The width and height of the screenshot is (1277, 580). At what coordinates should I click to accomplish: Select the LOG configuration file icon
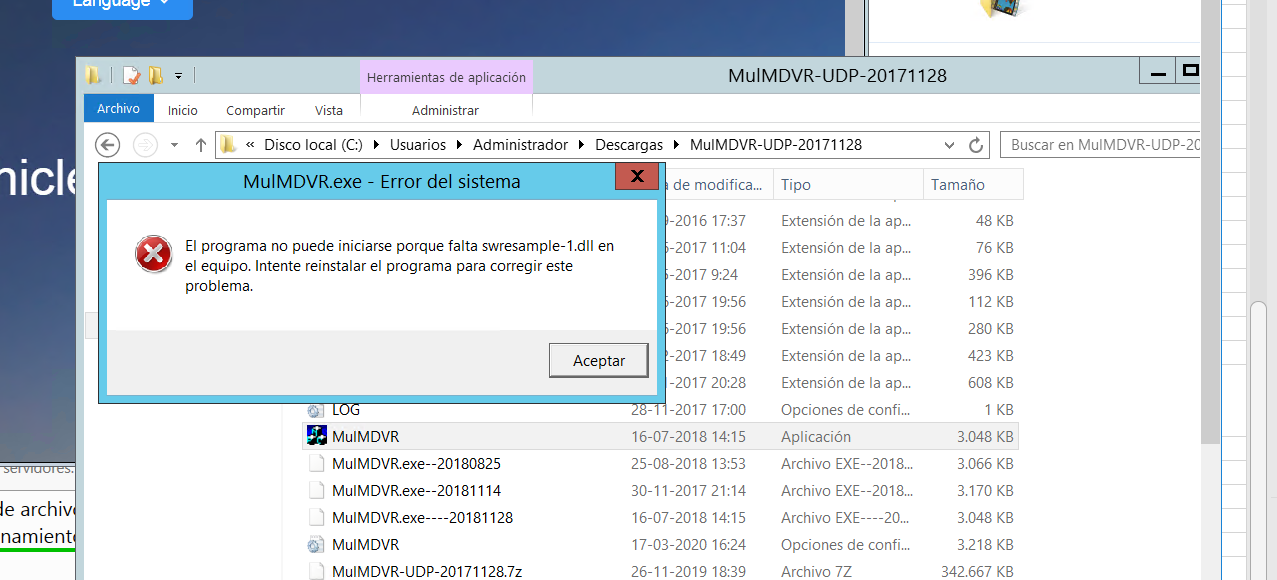point(317,410)
